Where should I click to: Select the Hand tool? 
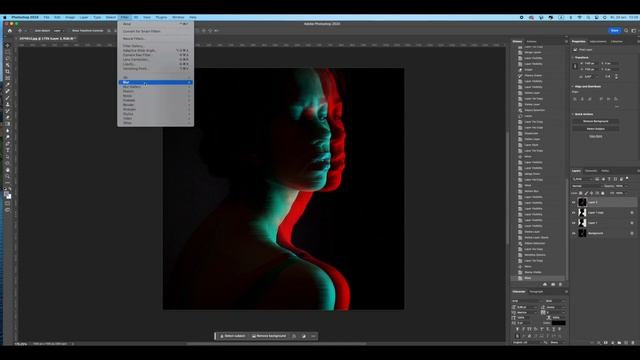pyautogui.click(x=7, y=170)
